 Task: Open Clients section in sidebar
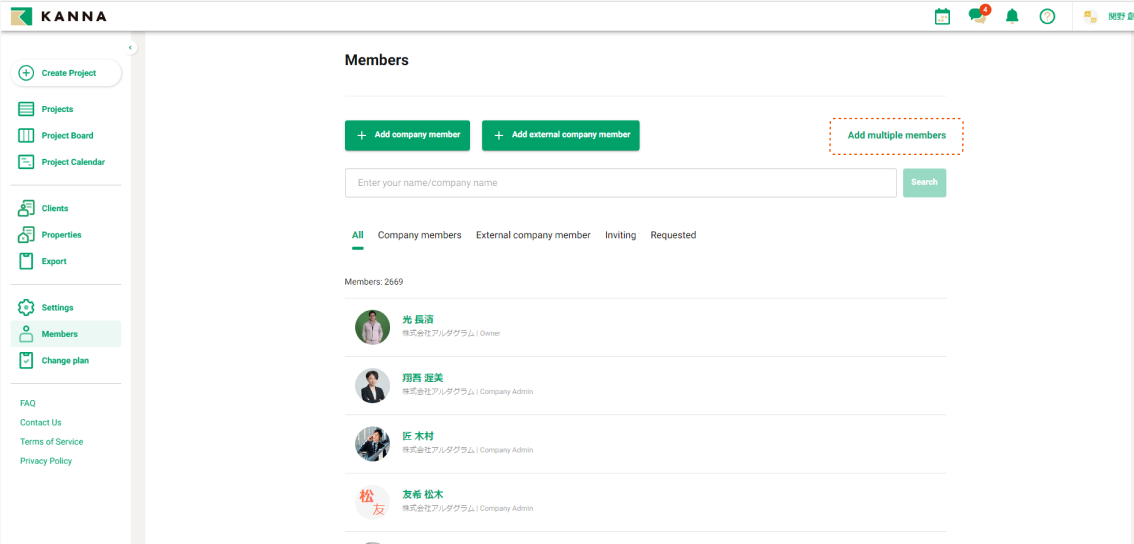point(55,209)
